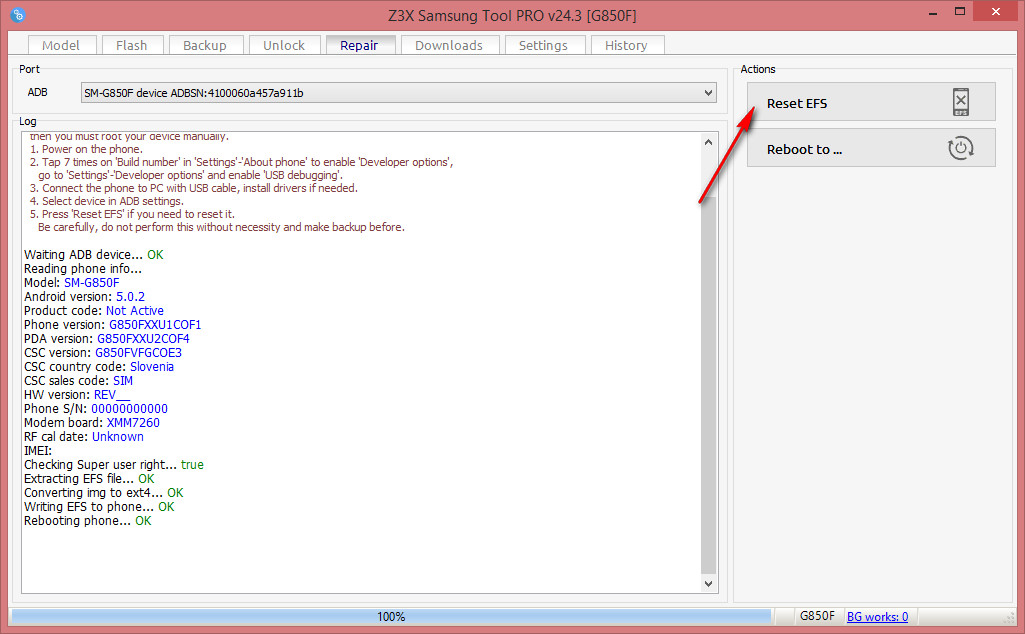
Task: Click the Rebooting phone... OK line
Action: tap(88, 521)
